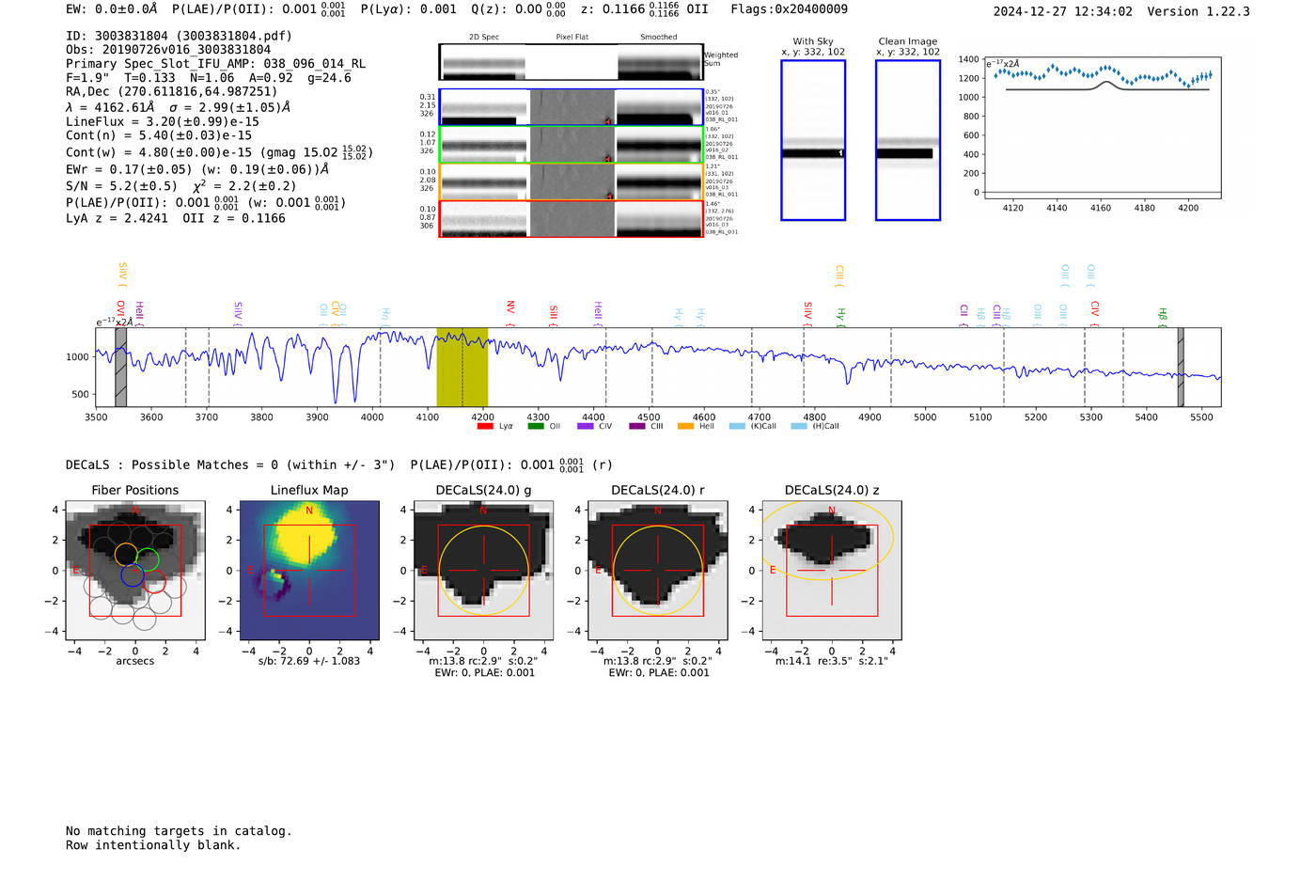Select the Weighted Sum spectrum row
This screenshot has width=1316, height=896.
572,62
